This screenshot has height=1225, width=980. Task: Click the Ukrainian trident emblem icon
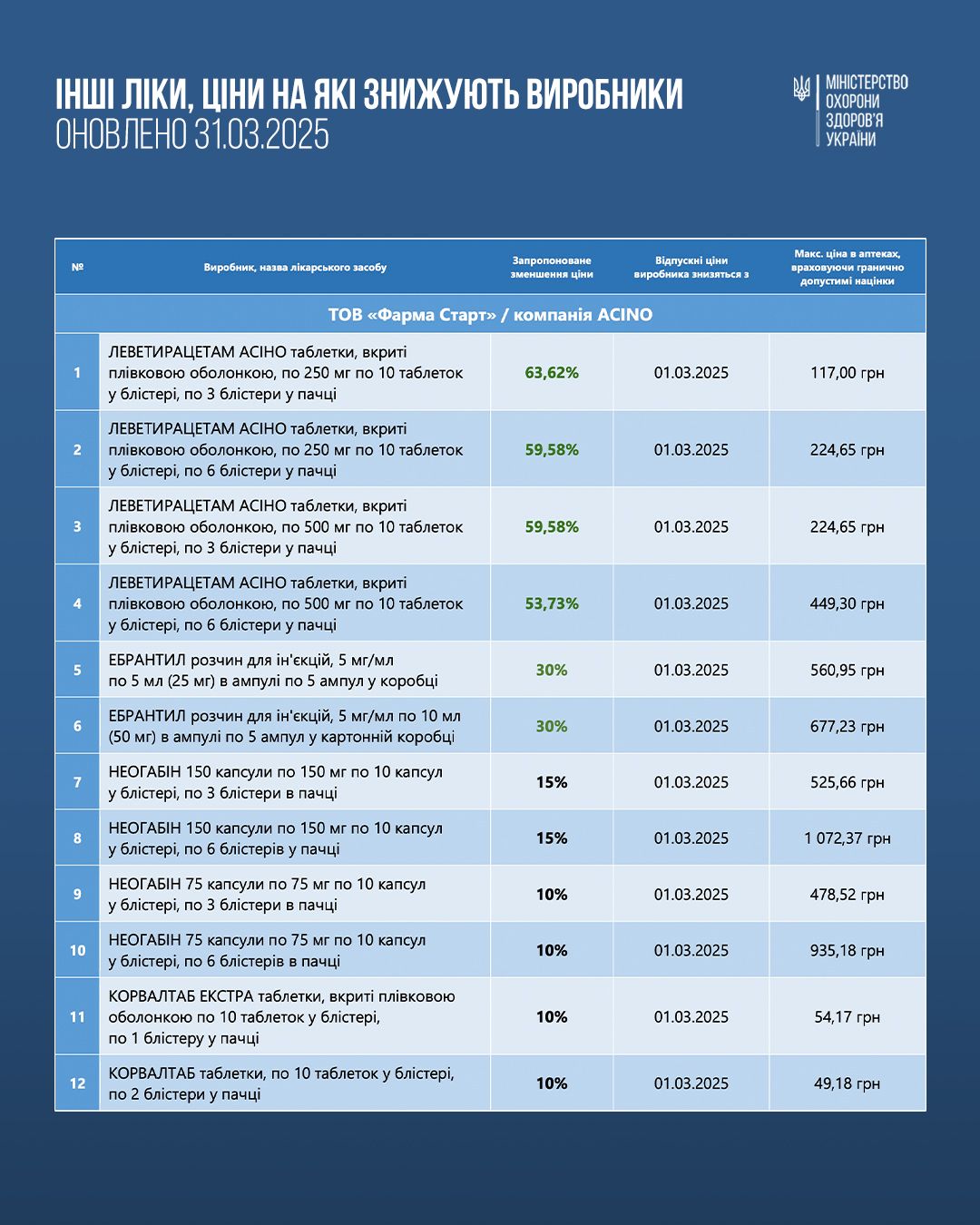tap(801, 88)
